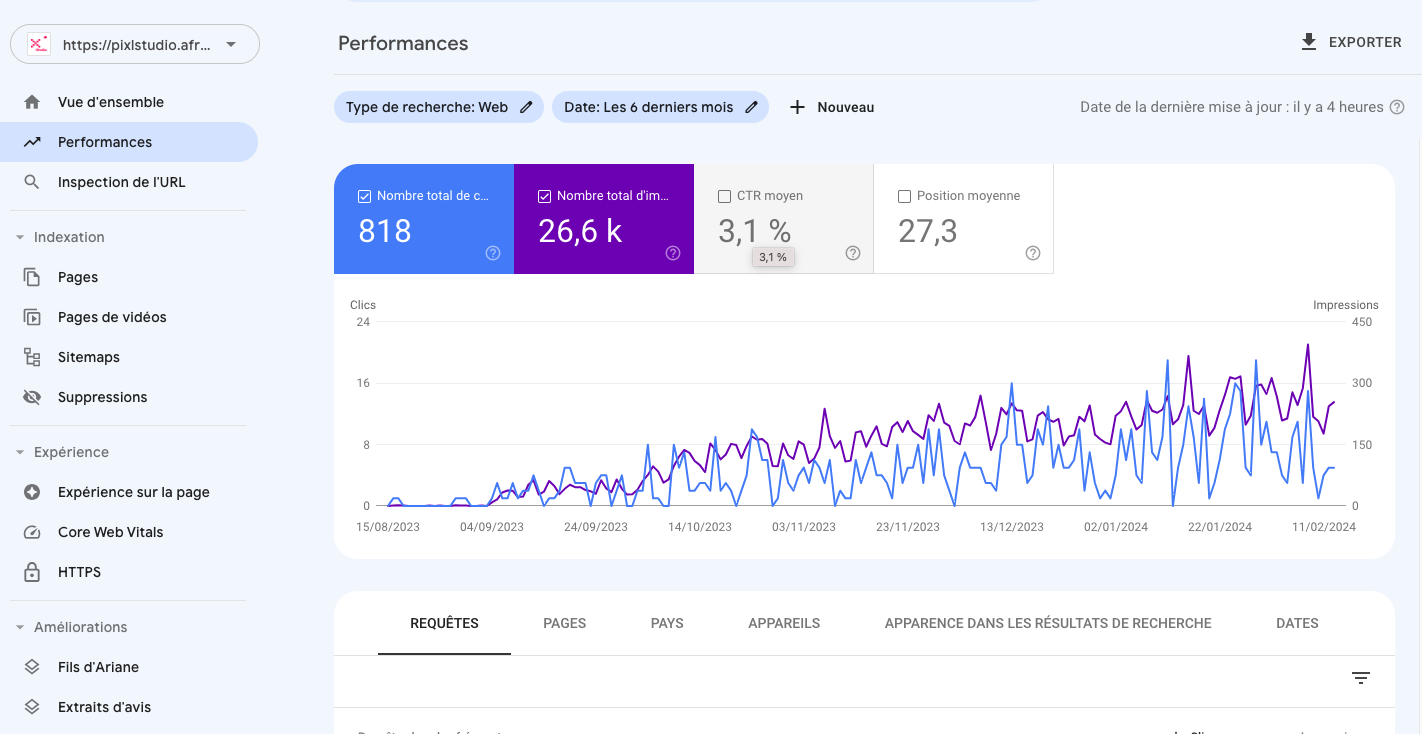Collapse the Indexation sidebar section
Viewport: 1422px width, 734px height.
20,237
